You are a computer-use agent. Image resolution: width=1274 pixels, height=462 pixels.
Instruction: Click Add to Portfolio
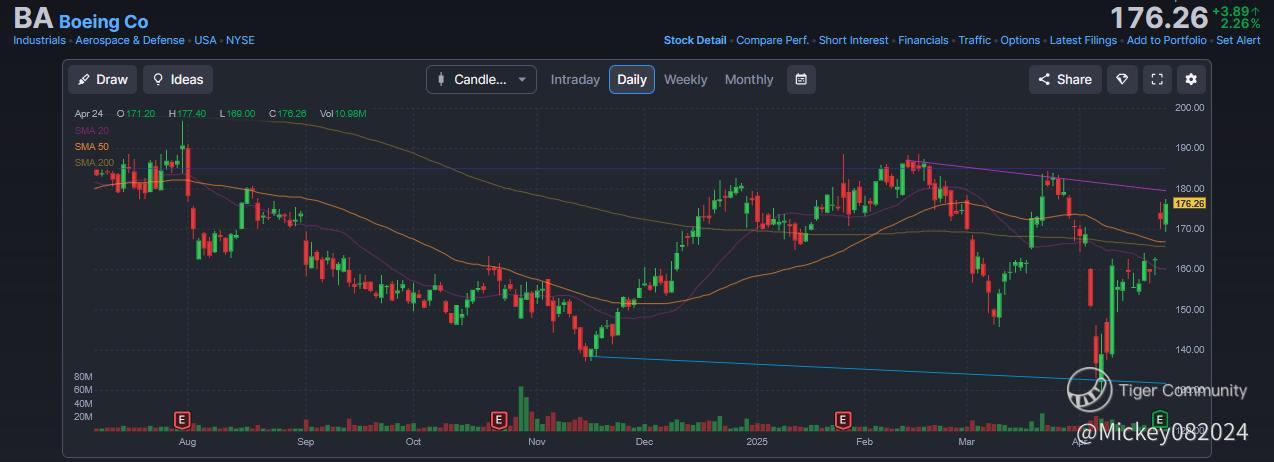tap(1167, 40)
